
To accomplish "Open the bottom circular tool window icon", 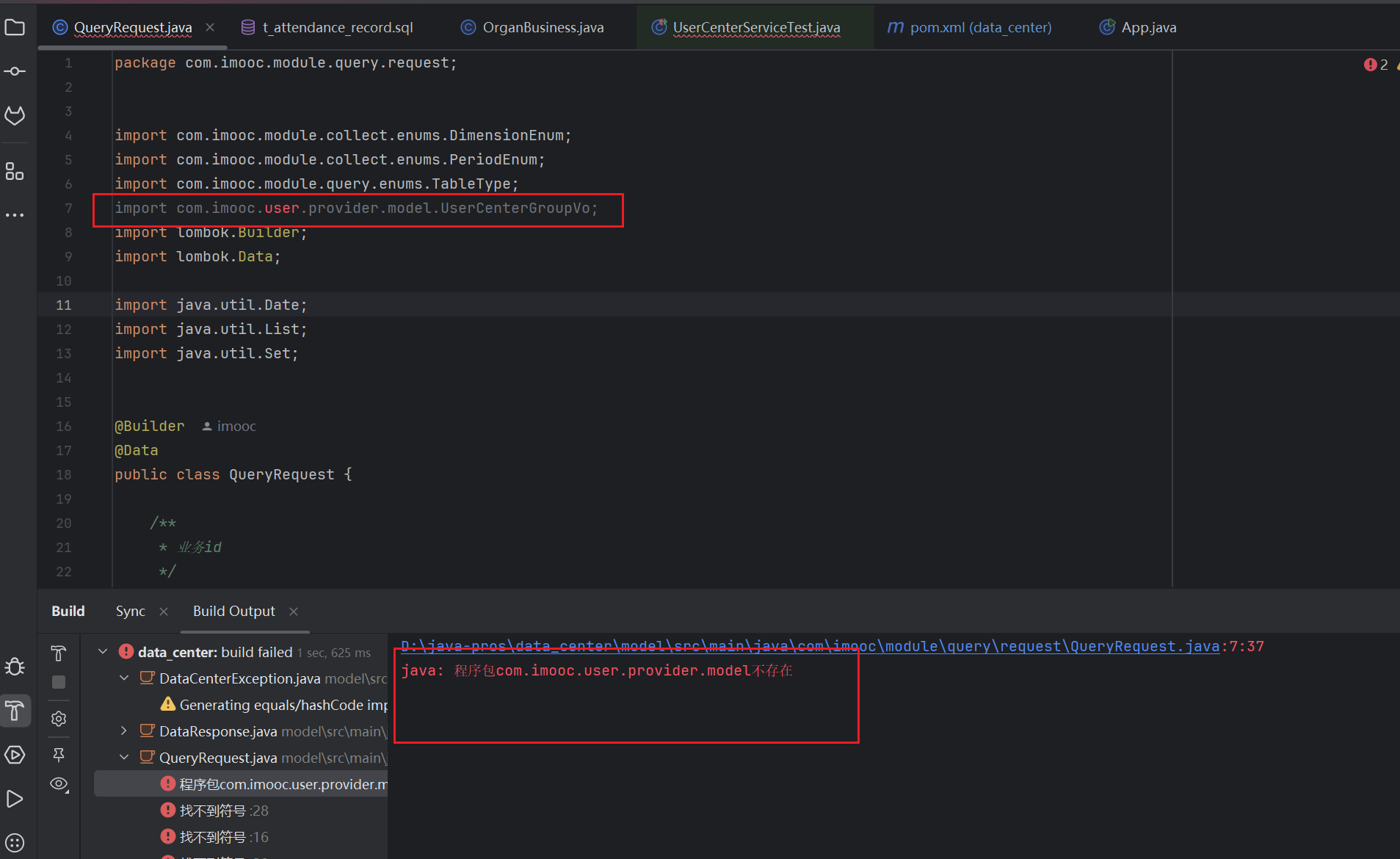I will (x=15, y=843).
